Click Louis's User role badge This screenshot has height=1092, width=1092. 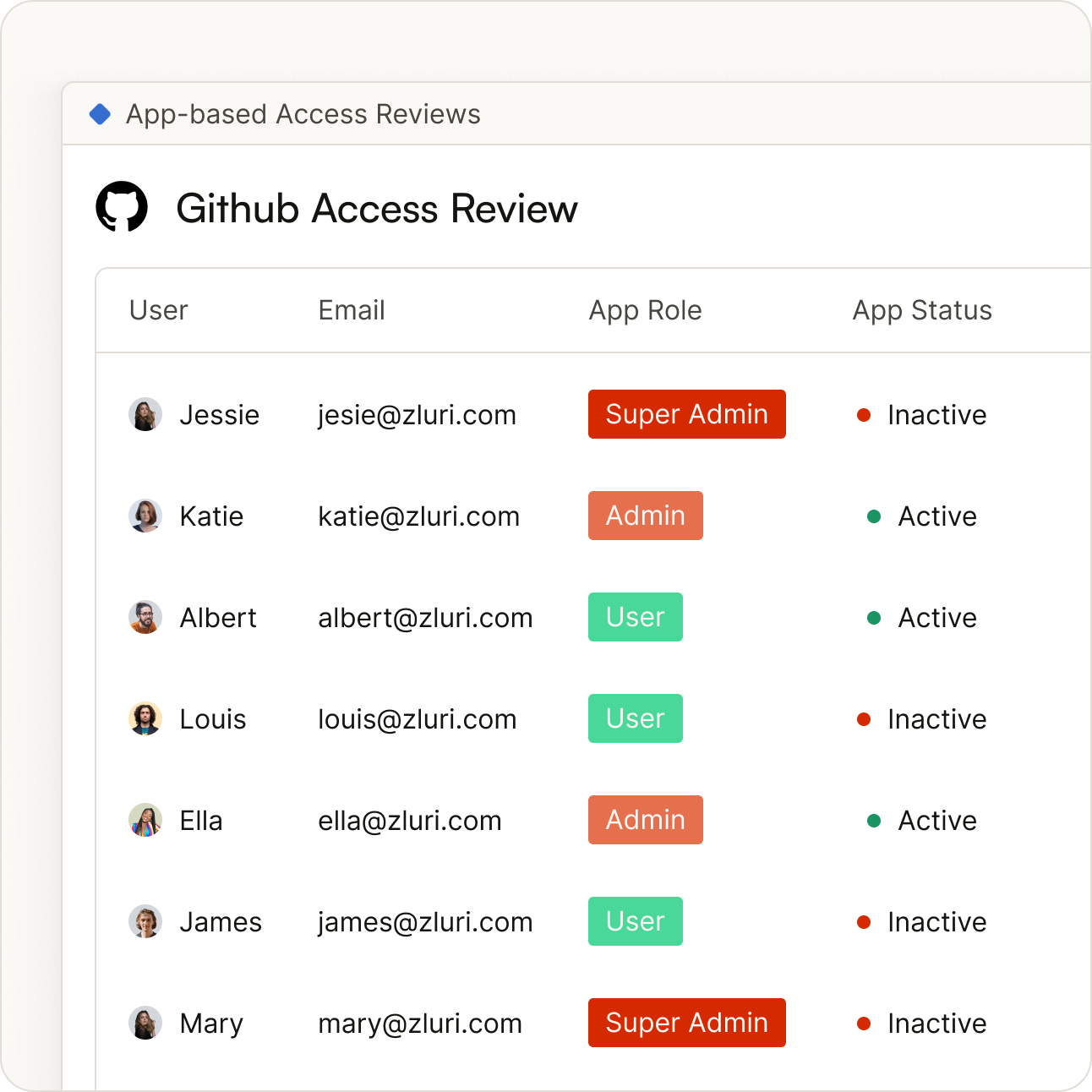pos(636,718)
